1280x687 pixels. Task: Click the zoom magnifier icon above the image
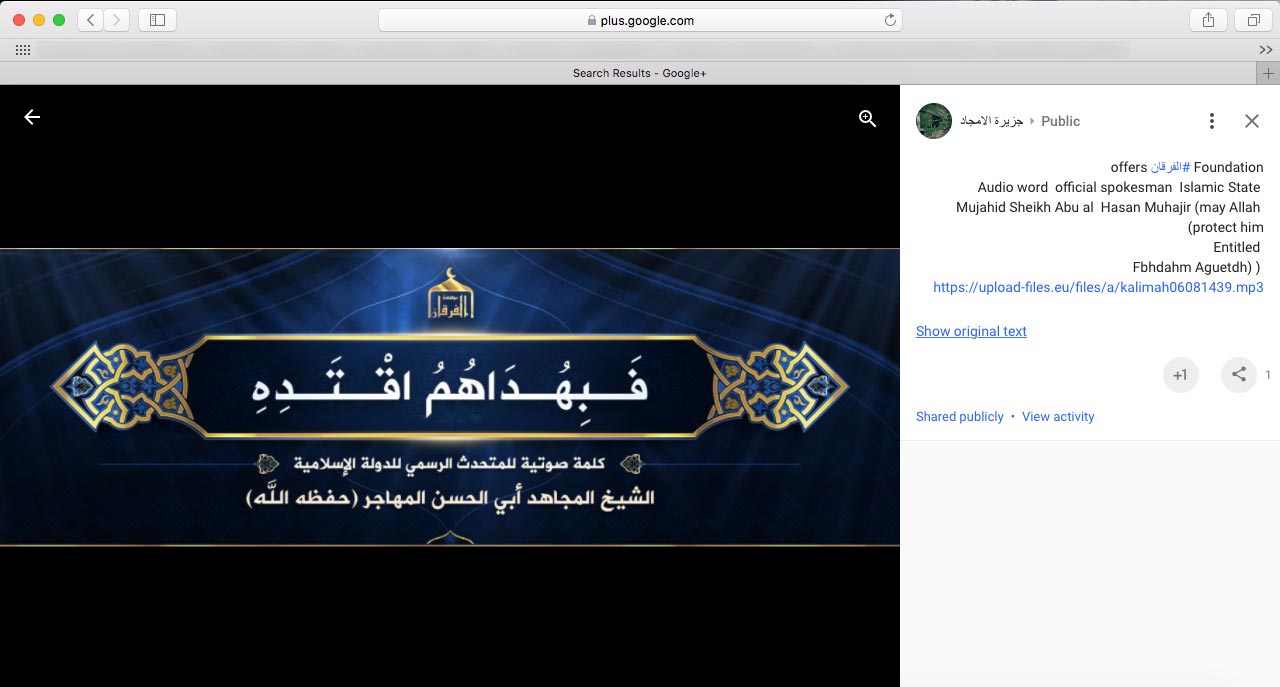pyautogui.click(x=867, y=118)
